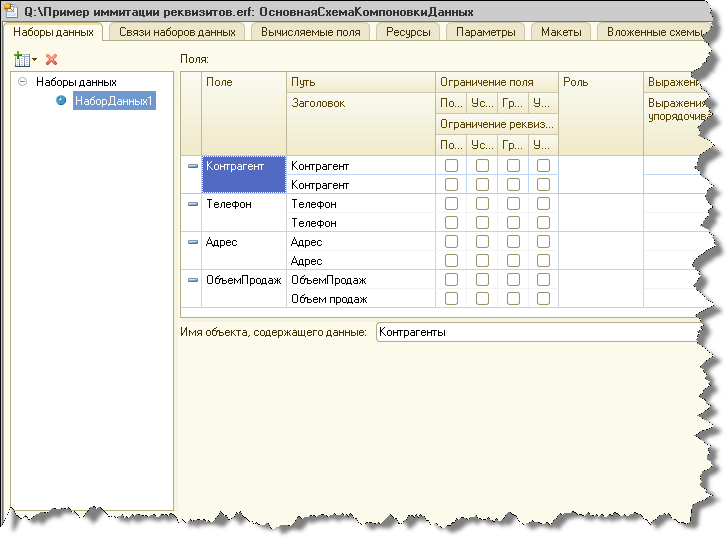Click the add data set icon
This screenshot has width=728, height=538.
click(x=21, y=60)
